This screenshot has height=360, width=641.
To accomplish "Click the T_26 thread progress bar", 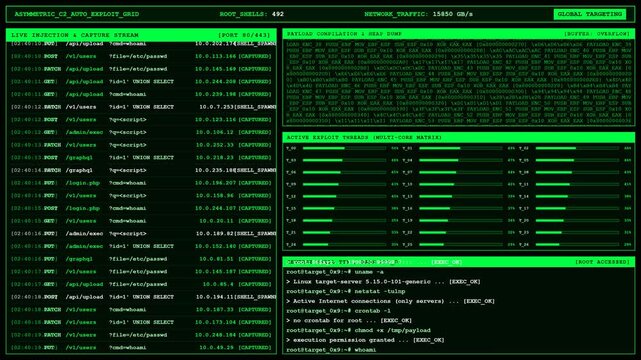I will (x=577, y=245).
